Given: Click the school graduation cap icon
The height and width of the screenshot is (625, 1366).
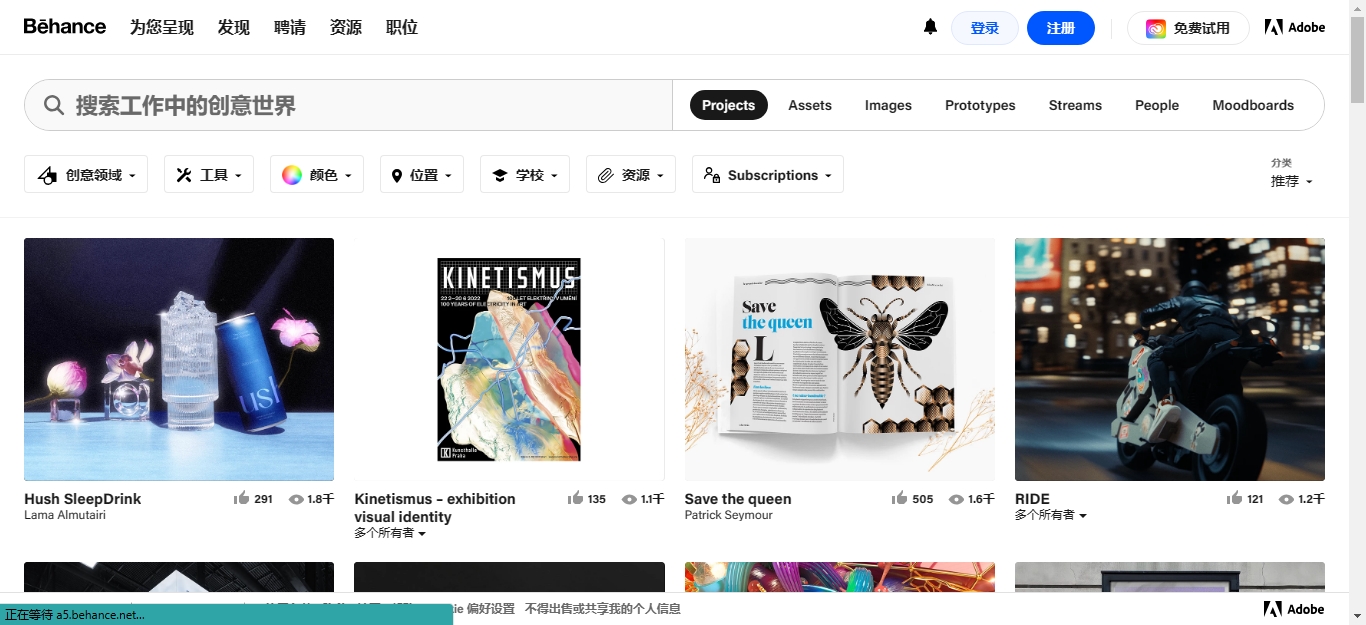Looking at the screenshot, I should 500,175.
